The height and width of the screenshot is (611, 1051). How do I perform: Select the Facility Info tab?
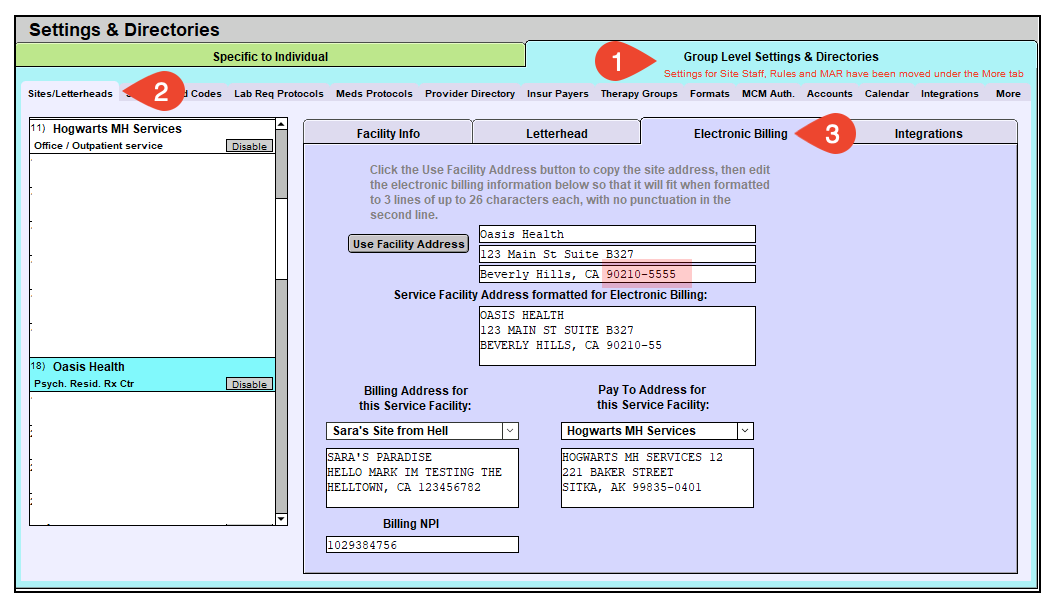coord(388,134)
